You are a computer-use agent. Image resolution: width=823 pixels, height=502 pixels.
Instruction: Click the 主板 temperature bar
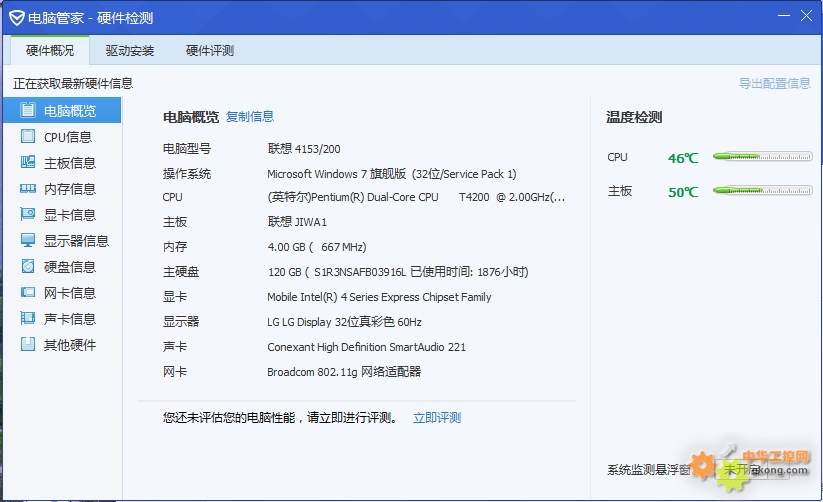click(763, 190)
